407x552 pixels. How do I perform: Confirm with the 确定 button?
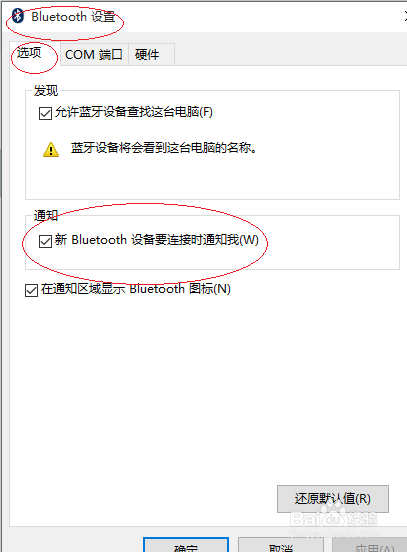point(186,545)
